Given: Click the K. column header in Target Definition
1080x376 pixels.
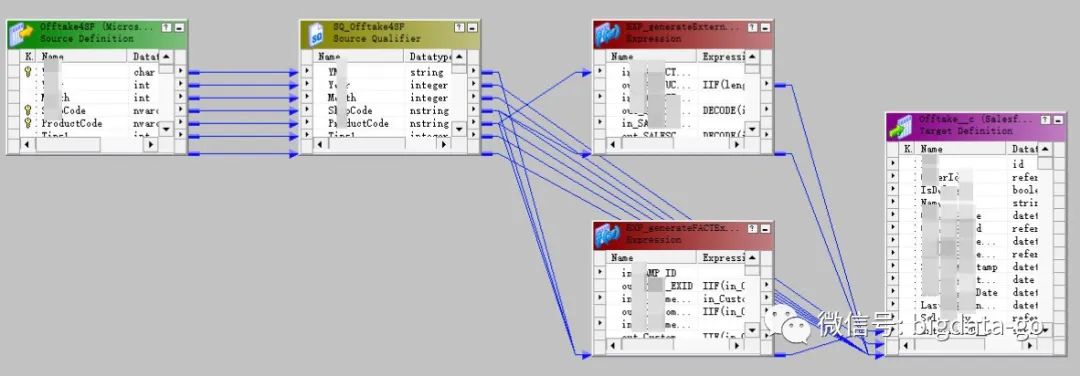Looking at the screenshot, I should [908, 149].
